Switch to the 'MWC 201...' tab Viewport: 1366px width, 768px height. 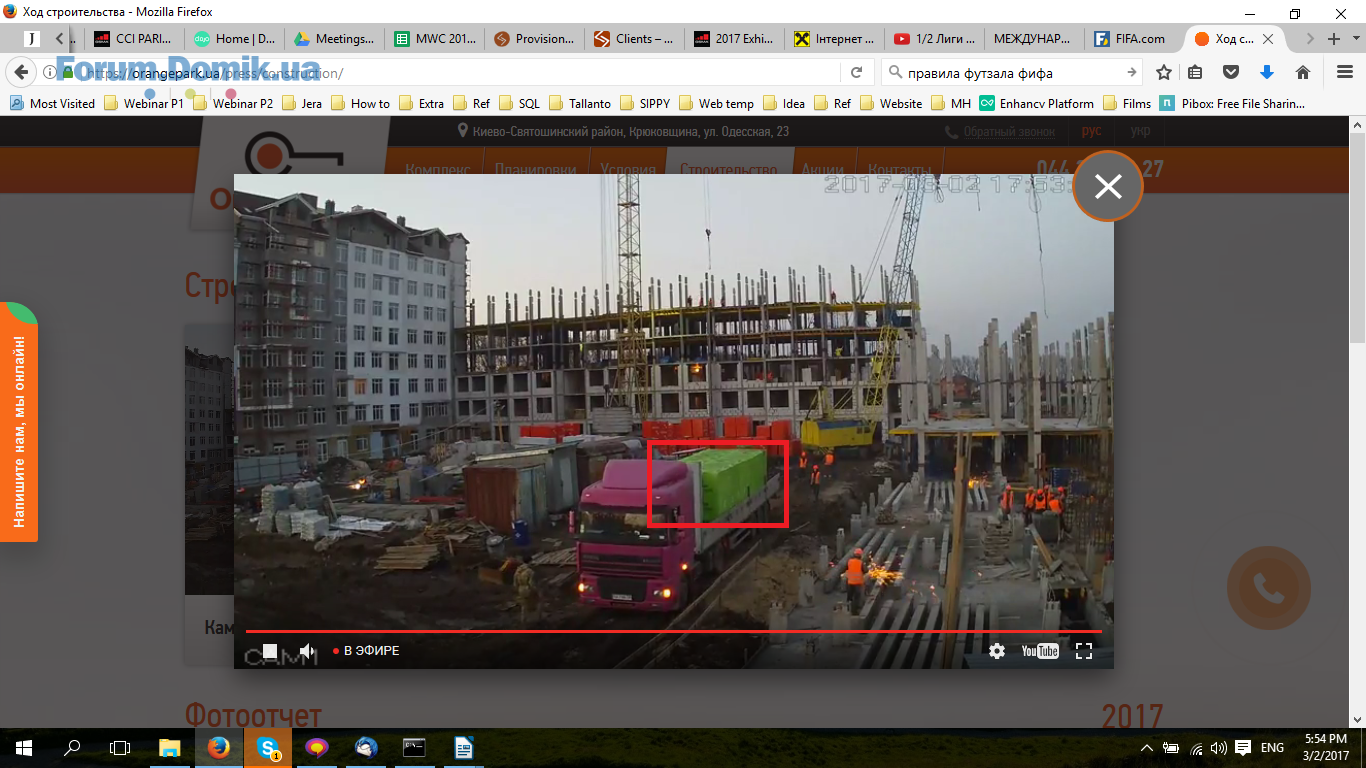click(x=434, y=39)
